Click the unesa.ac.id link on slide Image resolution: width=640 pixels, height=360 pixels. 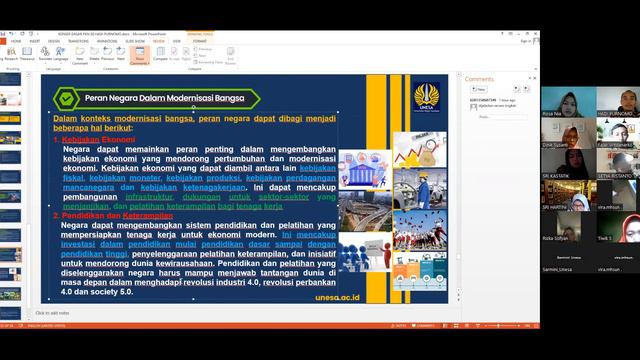337,297
